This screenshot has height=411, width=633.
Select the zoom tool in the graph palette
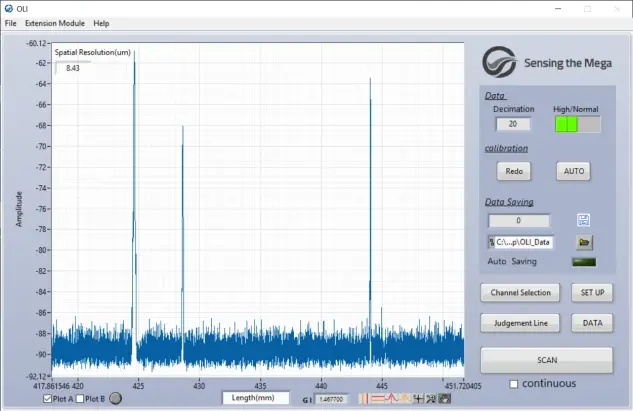[x=430, y=399]
